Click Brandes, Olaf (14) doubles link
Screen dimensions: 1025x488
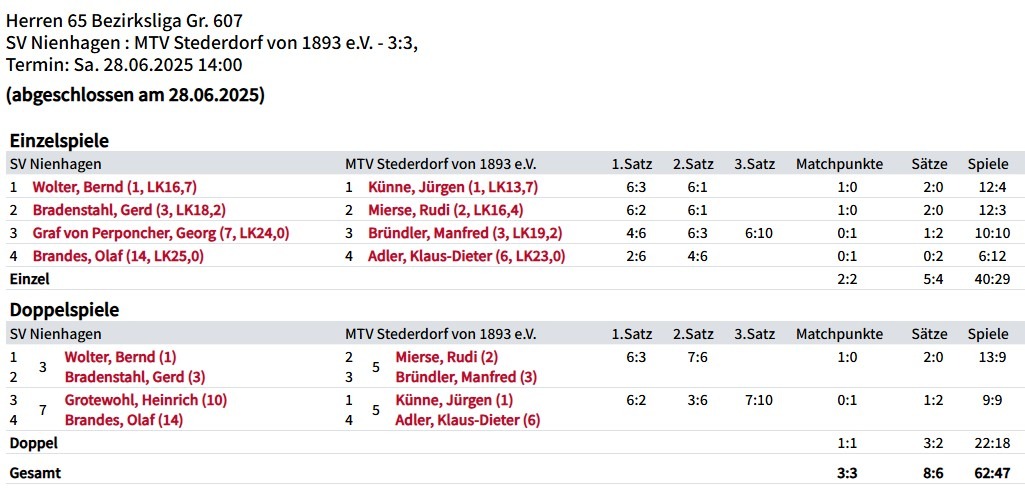(124, 420)
